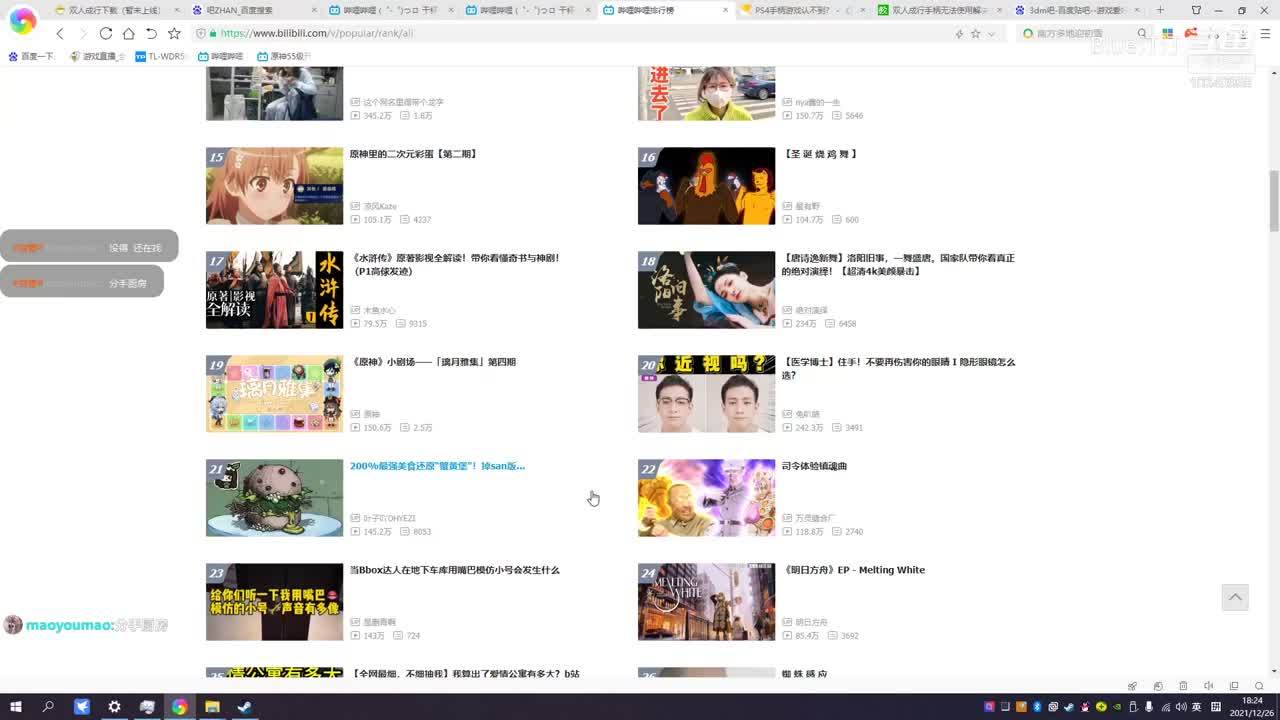
Task: Open the 《原神》小剧场 璃月雅集 video title
Action: pos(433,362)
